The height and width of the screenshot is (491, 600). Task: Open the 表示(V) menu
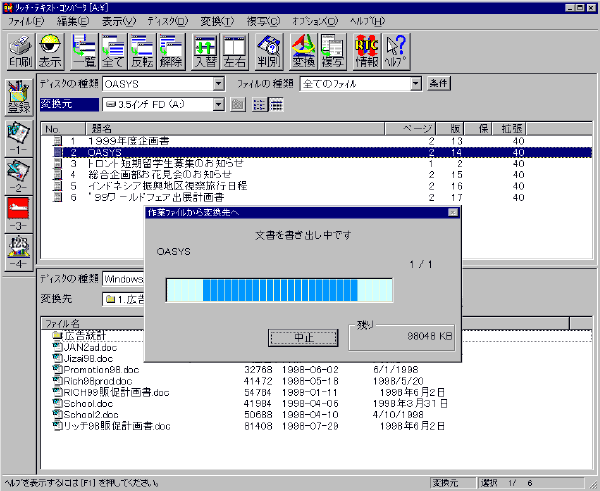point(119,21)
